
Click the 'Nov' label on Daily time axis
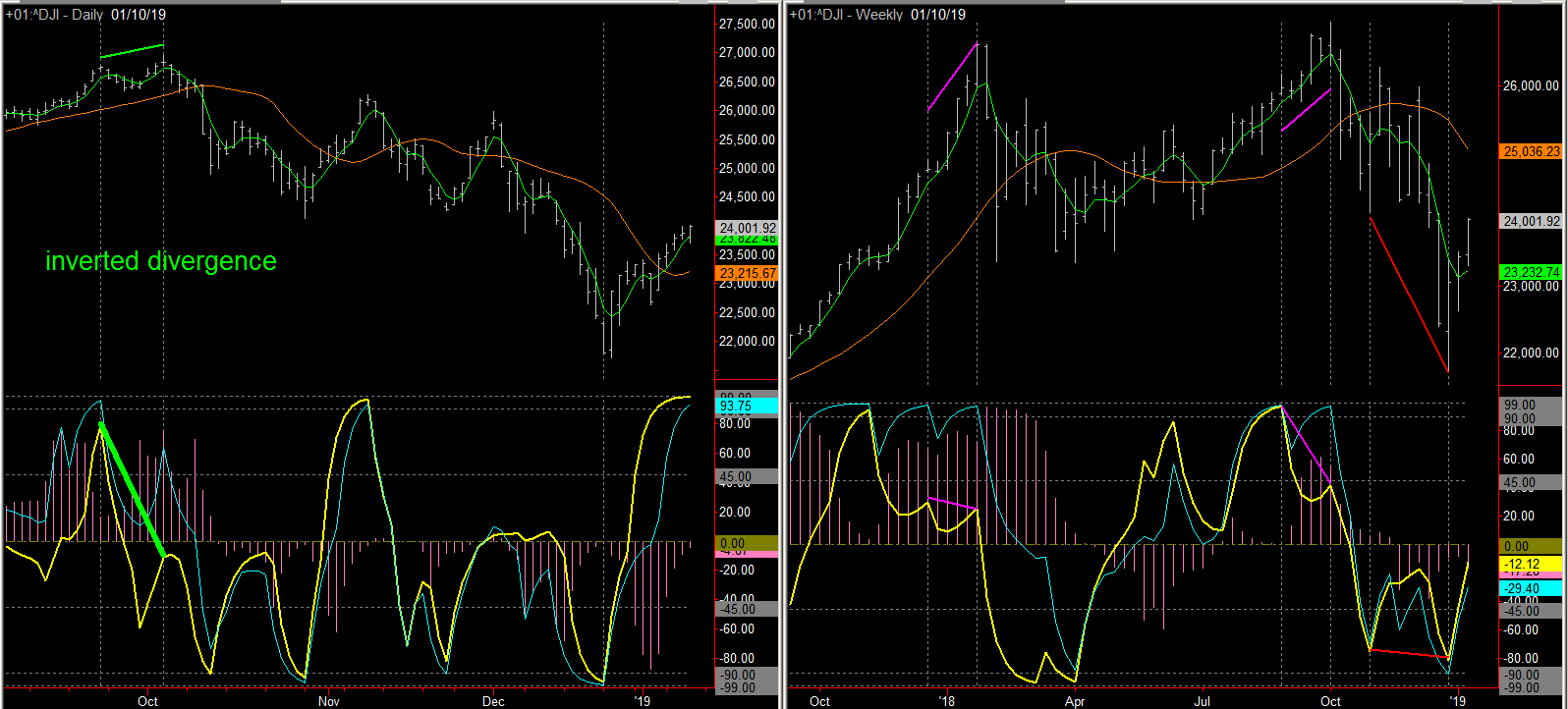coord(328,701)
